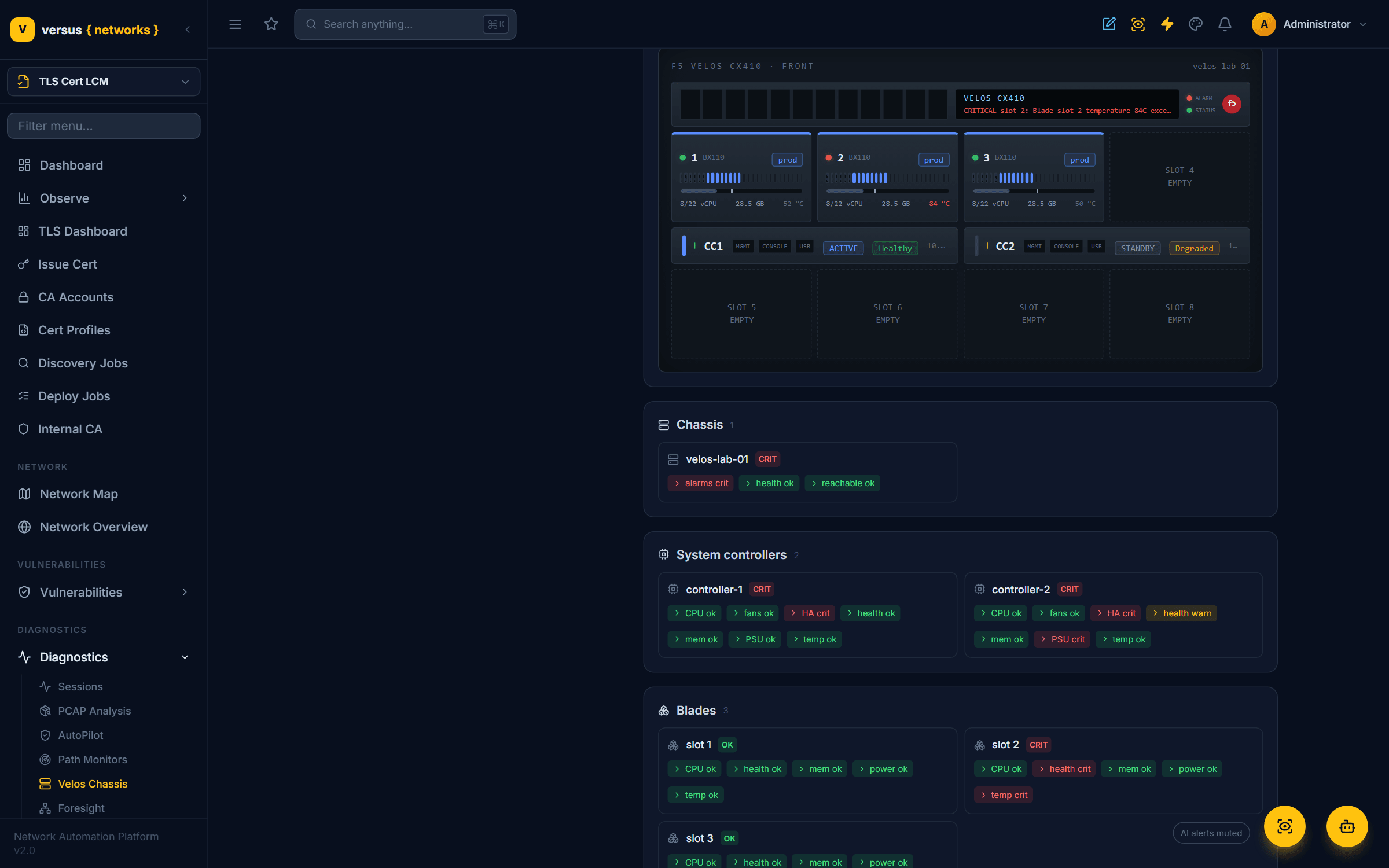Screen dimensions: 1389x868
Task: Open Foresight submenu item
Action: [81, 808]
